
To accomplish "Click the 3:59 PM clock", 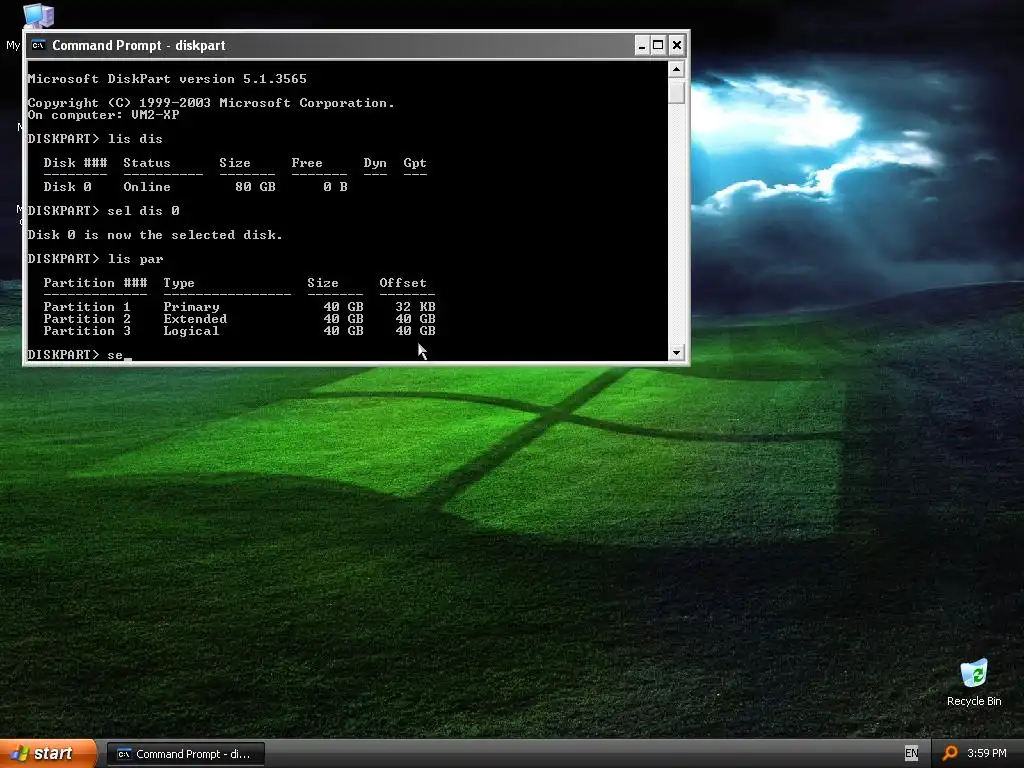I will [x=986, y=753].
